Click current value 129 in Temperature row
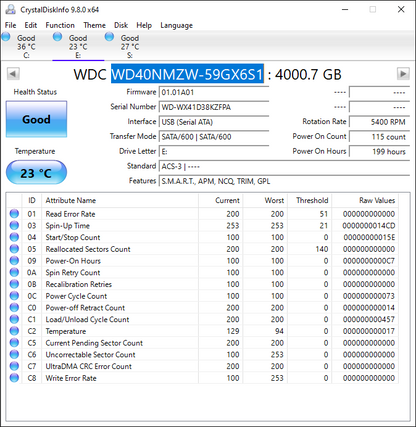 click(x=233, y=331)
